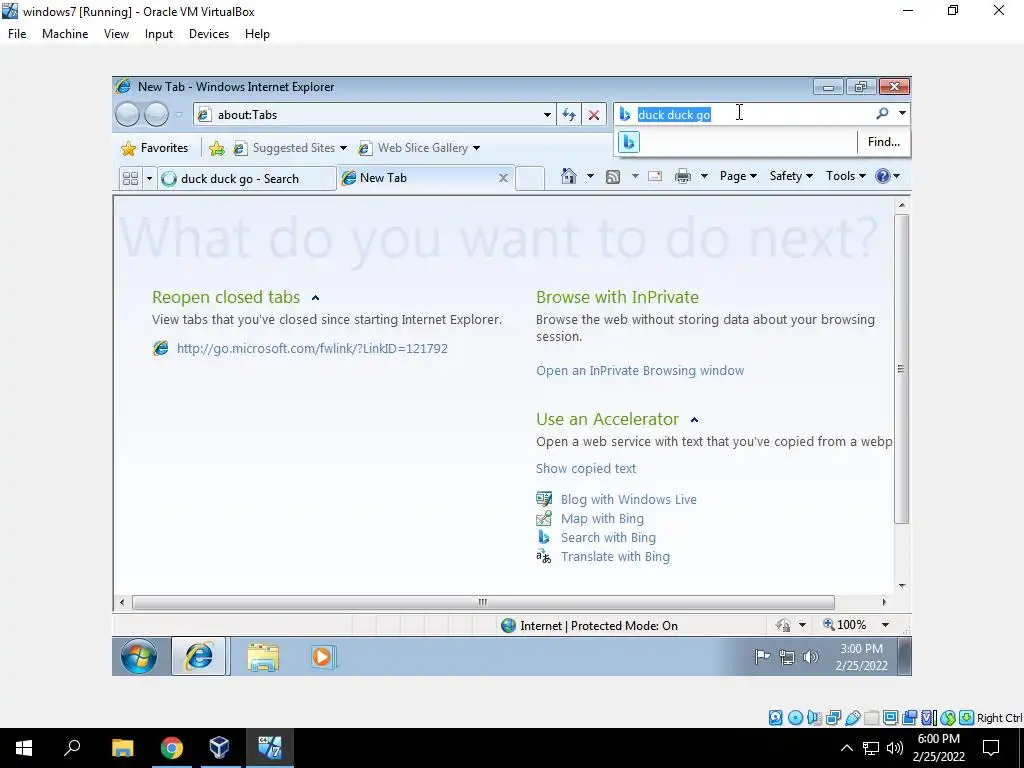Click Search with Bing link
The width and height of the screenshot is (1024, 768).
[608, 537]
